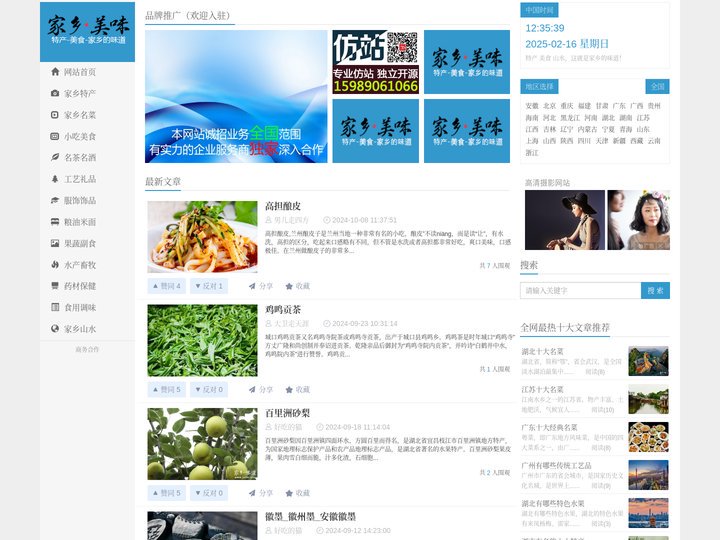
Task: Click the 共 7 人围观 viewer count
Action: (x=495, y=265)
